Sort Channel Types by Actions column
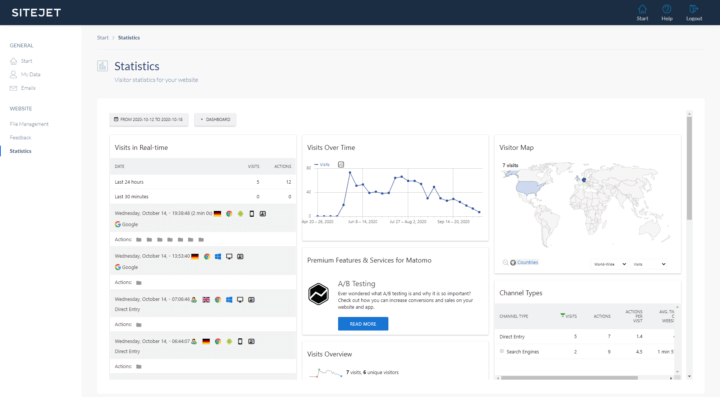 602,316
